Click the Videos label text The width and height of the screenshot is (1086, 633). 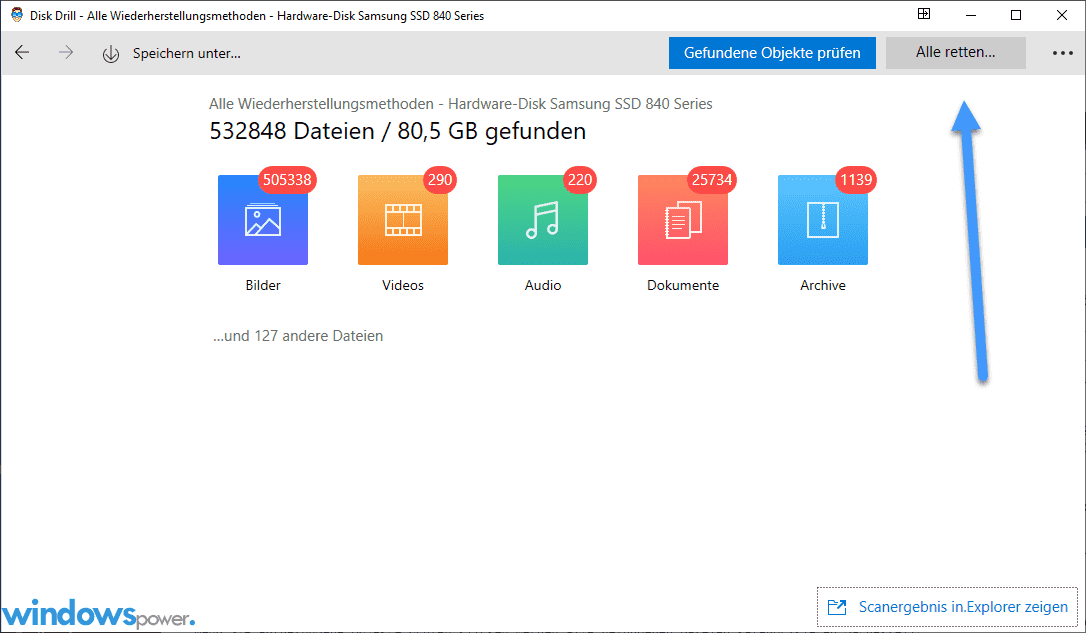tap(403, 285)
